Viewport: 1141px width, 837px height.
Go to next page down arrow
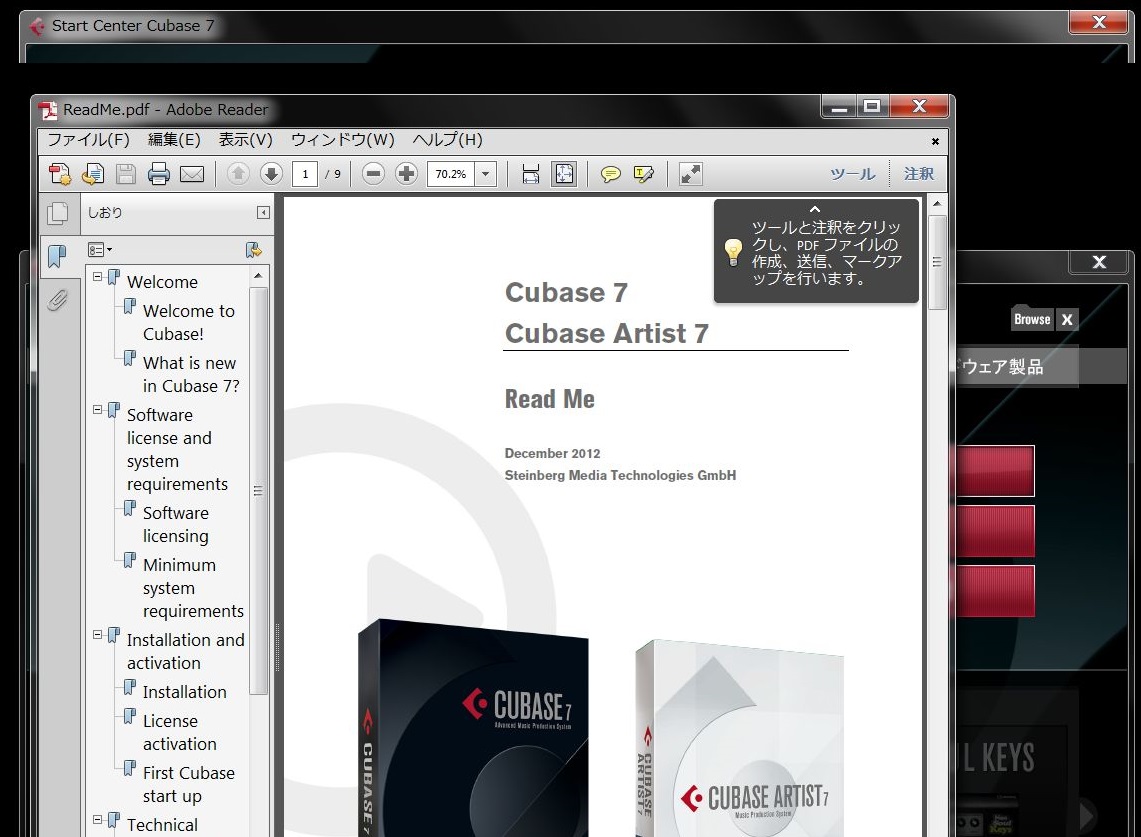(x=271, y=174)
